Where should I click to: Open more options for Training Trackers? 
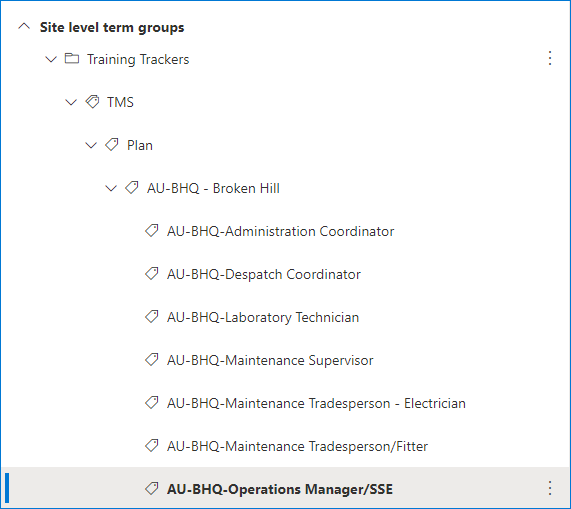click(x=550, y=58)
